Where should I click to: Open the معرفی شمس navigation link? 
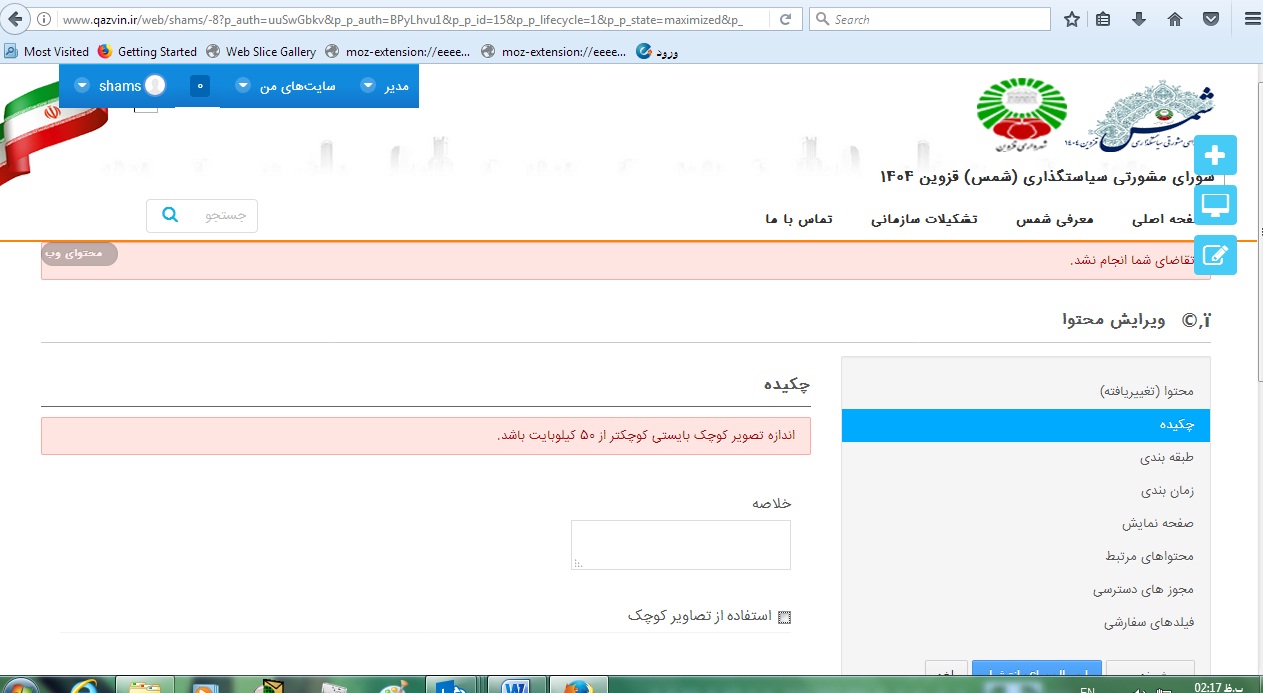(x=1055, y=219)
